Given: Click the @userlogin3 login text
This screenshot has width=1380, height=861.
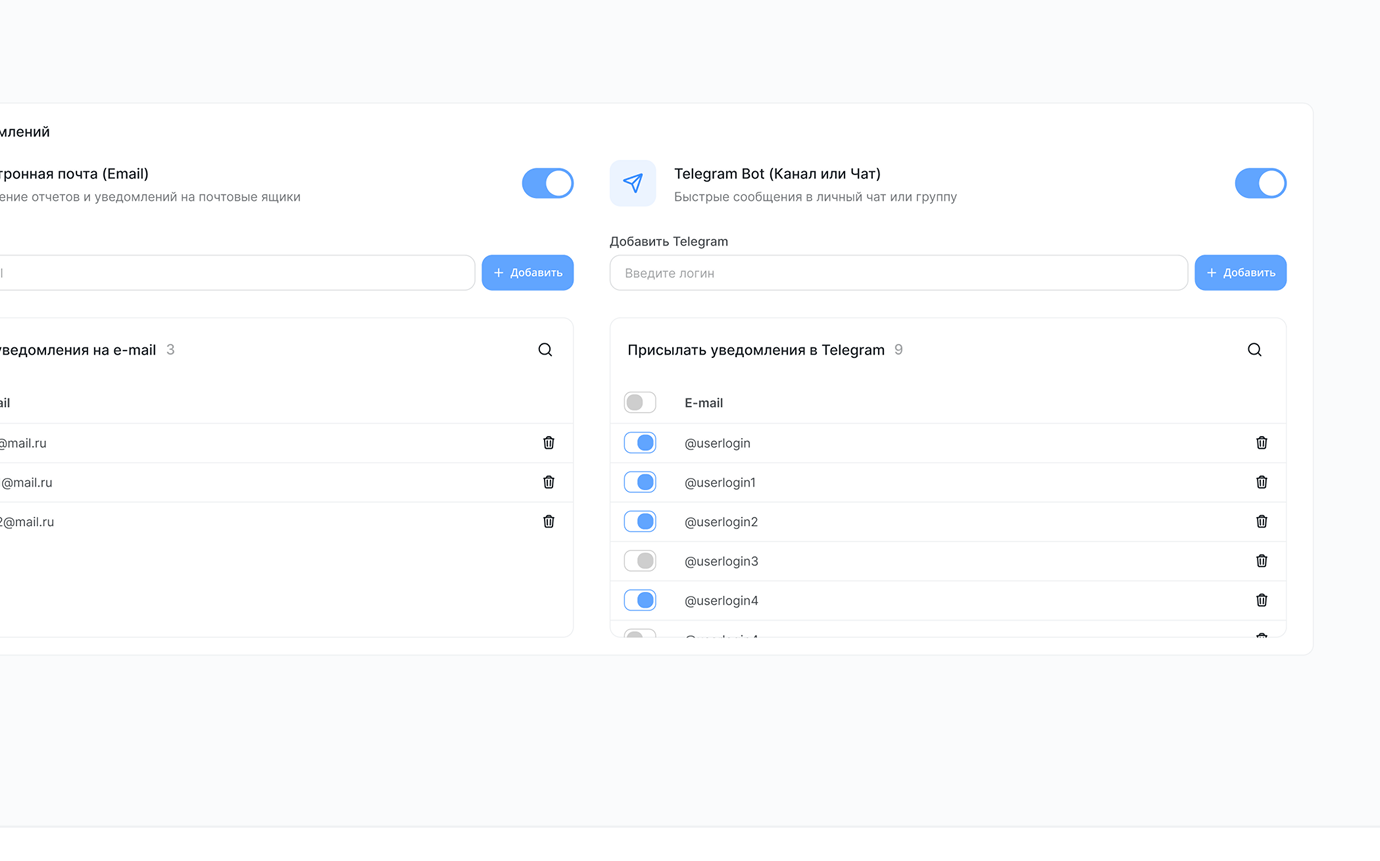Looking at the screenshot, I should 721,561.
